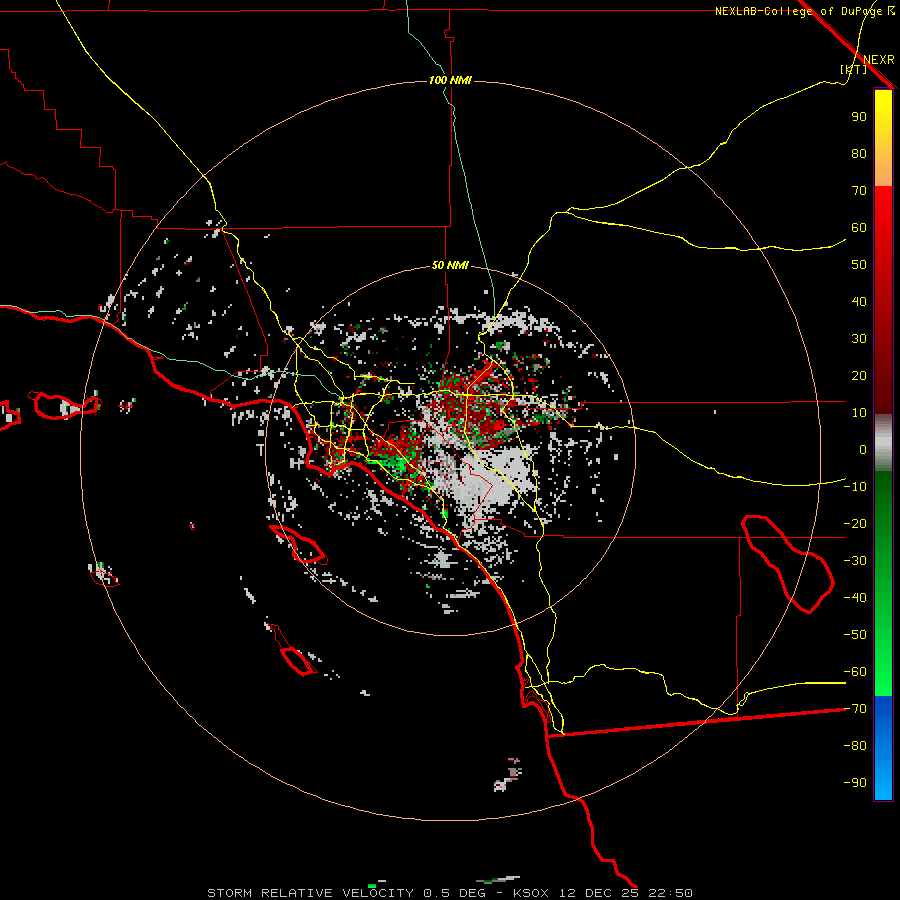Click the velocity scale label 90
900x900 pixels.
click(x=859, y=117)
